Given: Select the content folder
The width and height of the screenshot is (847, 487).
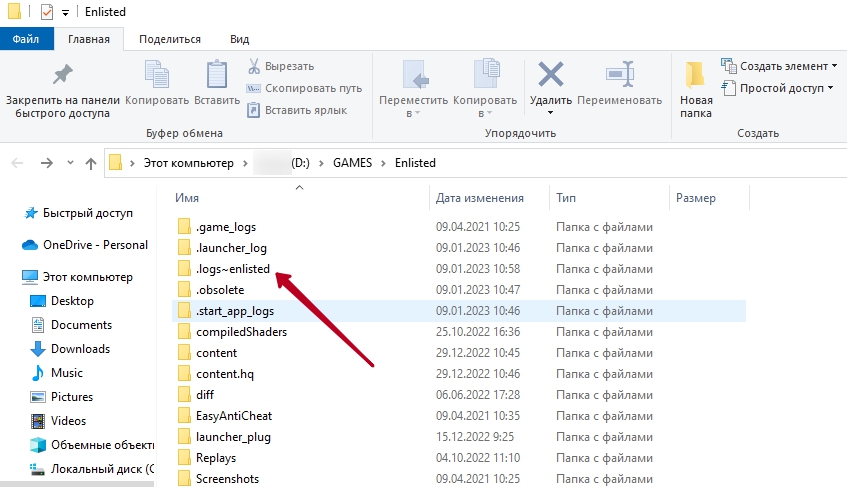Looking at the screenshot, I should coord(216,353).
